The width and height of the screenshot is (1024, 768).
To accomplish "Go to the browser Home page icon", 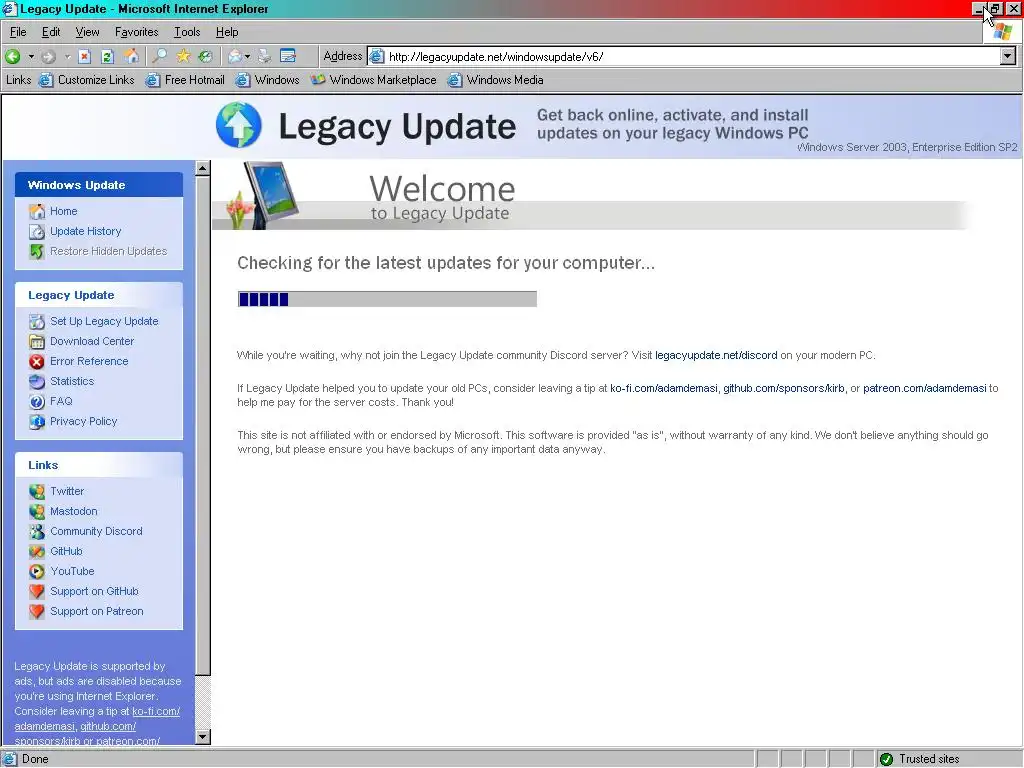I will coord(131,57).
